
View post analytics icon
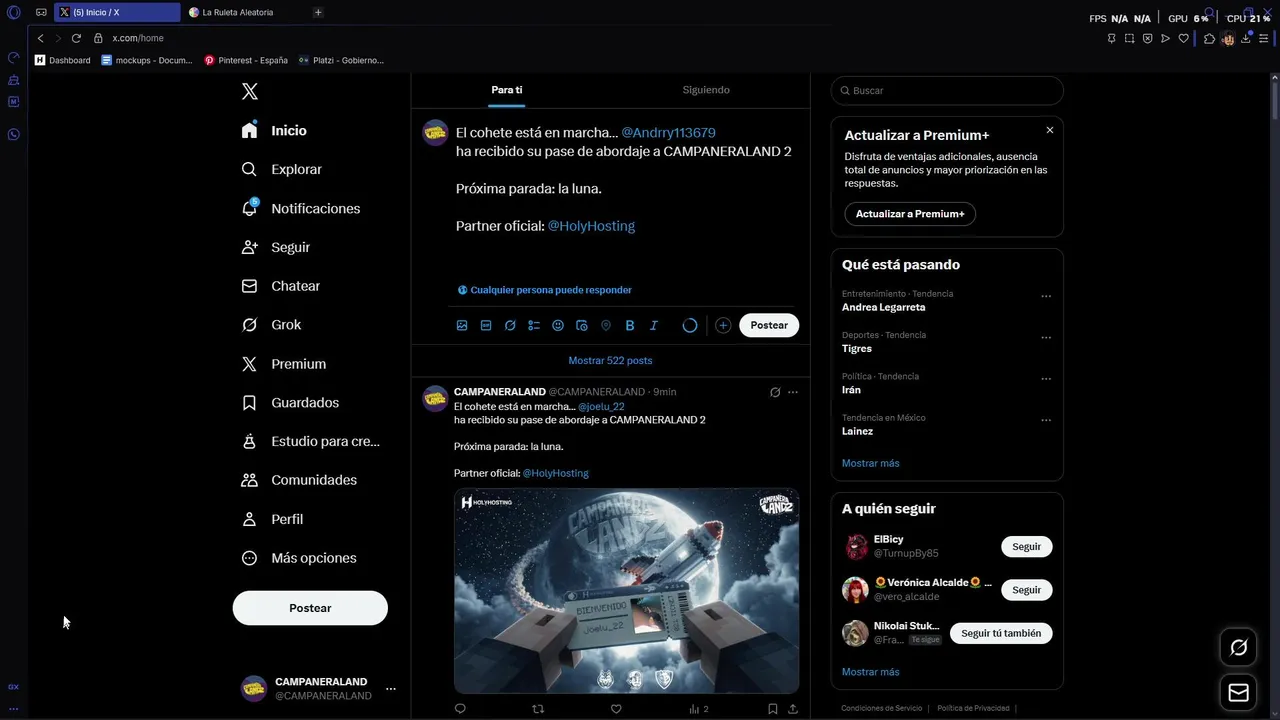[x=698, y=709]
